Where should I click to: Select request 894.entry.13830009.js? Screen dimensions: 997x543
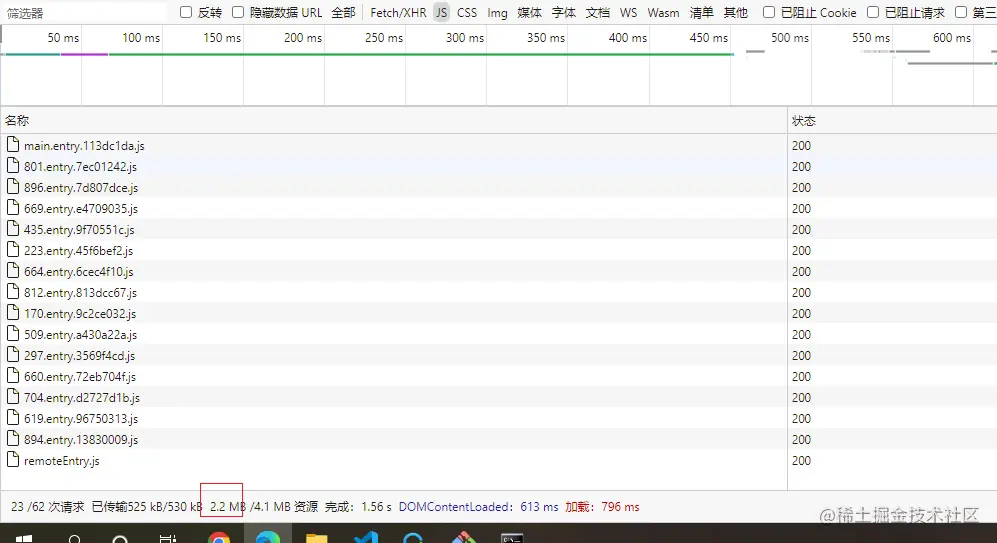point(394,439)
